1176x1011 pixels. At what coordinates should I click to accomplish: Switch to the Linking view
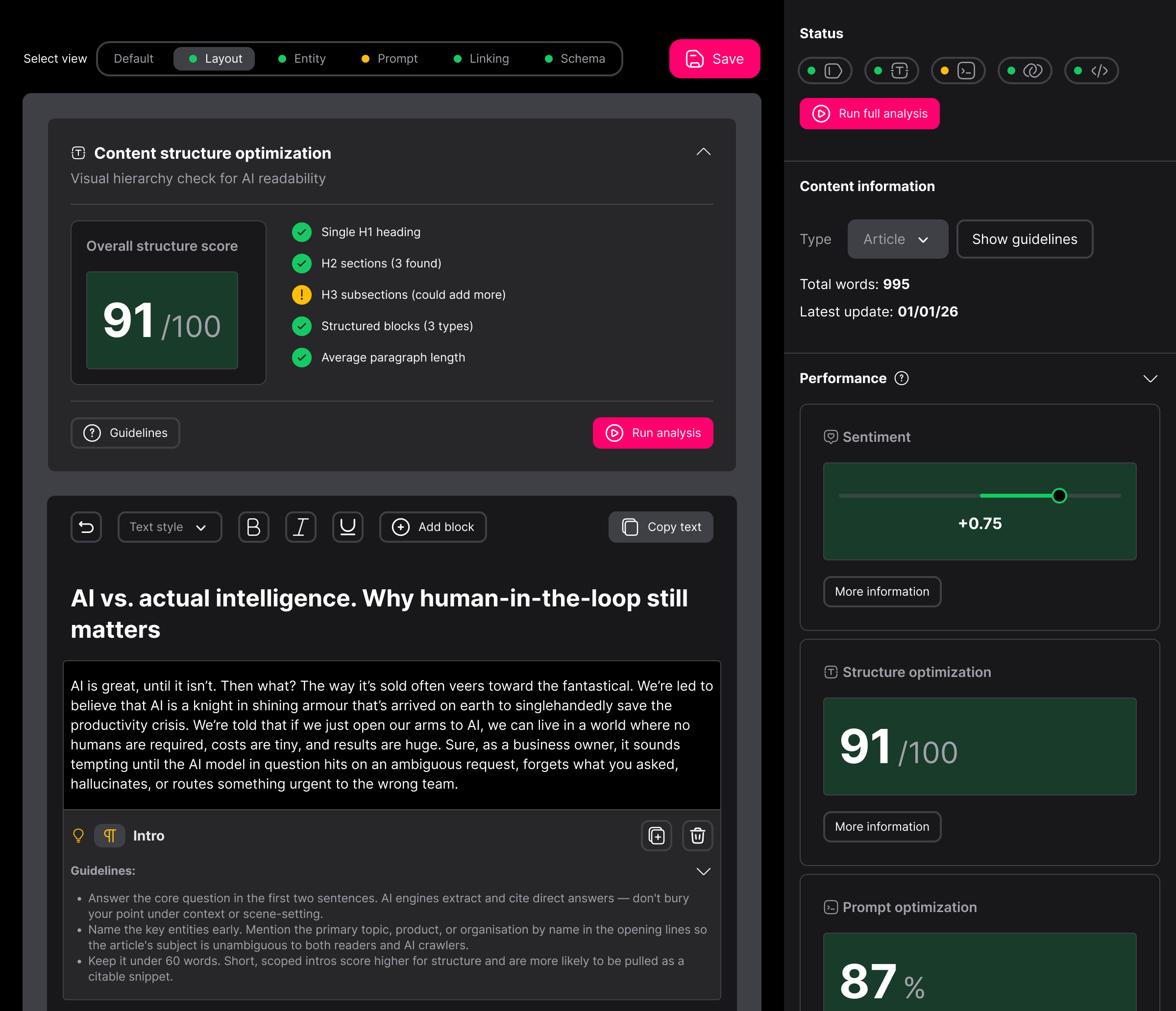coord(481,59)
